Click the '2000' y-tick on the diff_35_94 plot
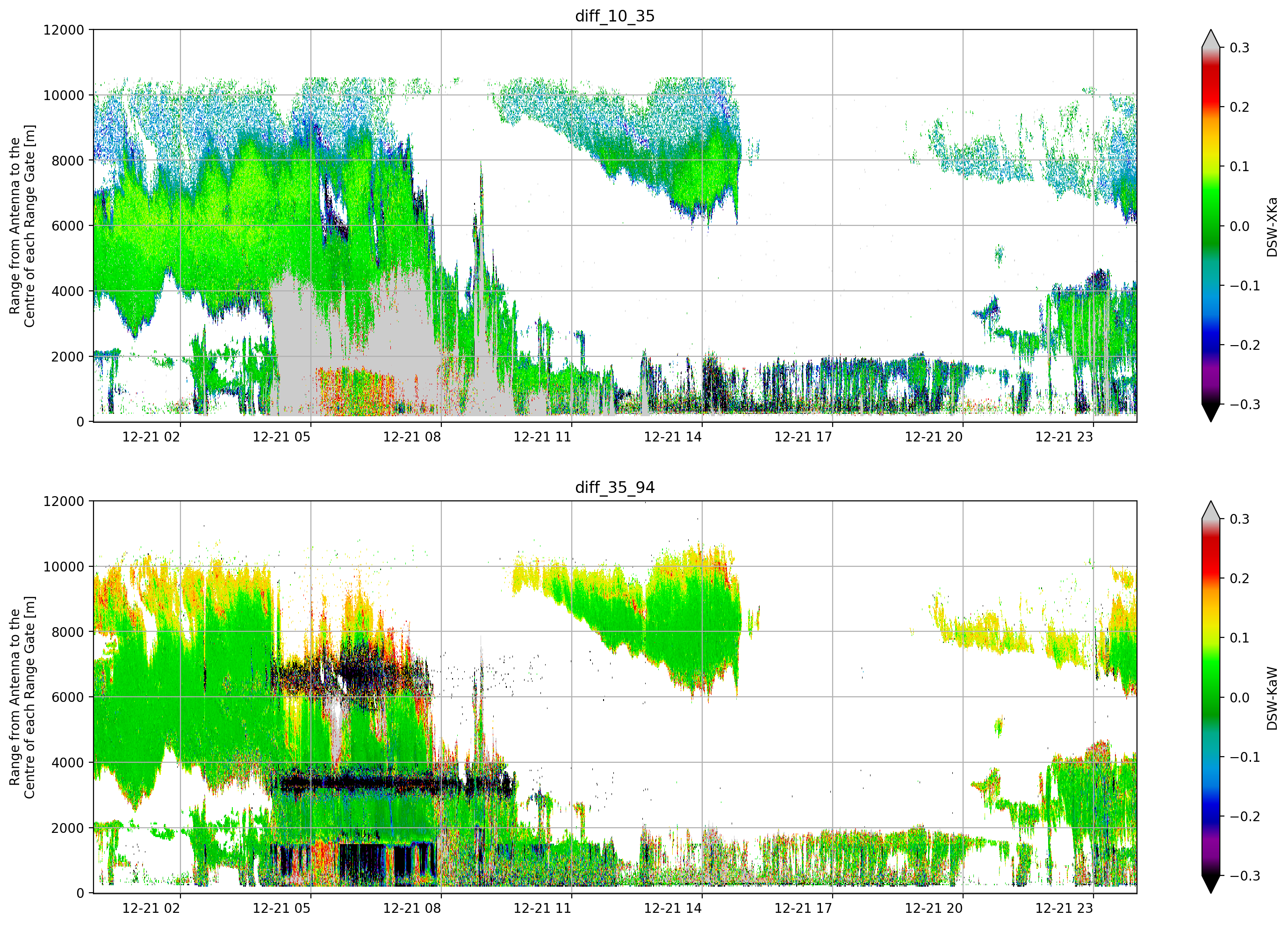 point(68,828)
